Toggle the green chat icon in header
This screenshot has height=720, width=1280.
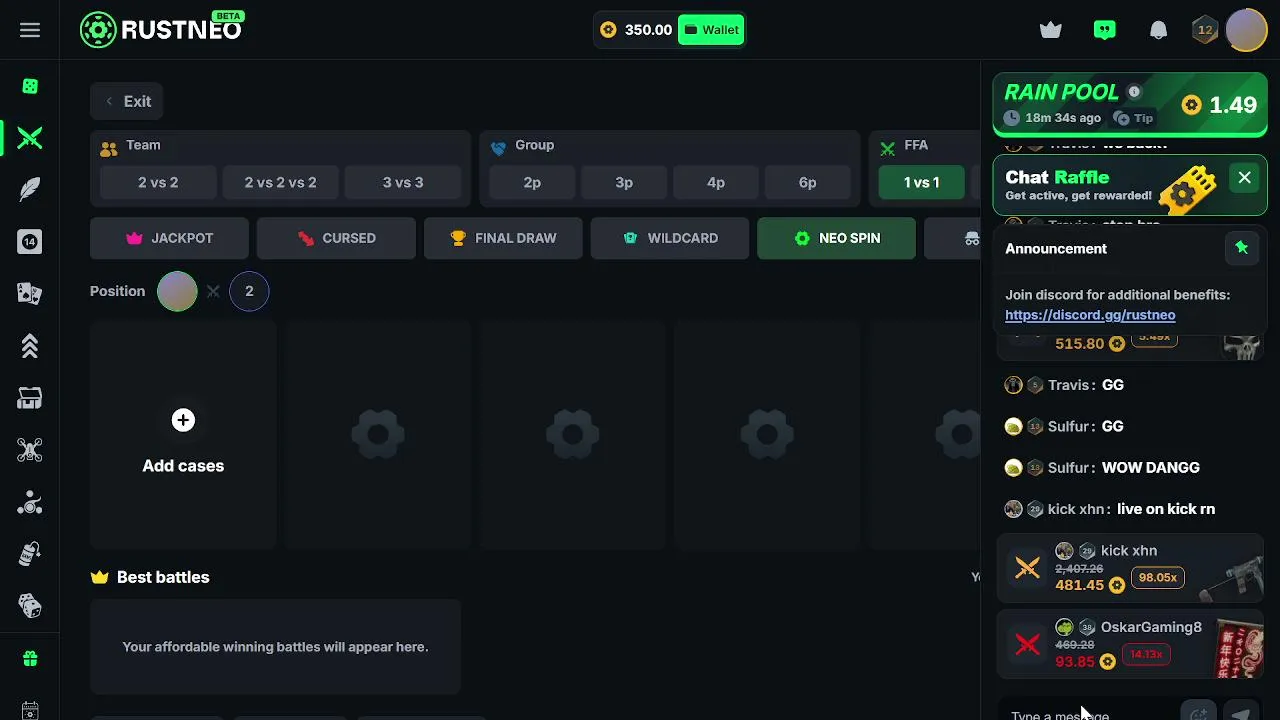pyautogui.click(x=1105, y=30)
